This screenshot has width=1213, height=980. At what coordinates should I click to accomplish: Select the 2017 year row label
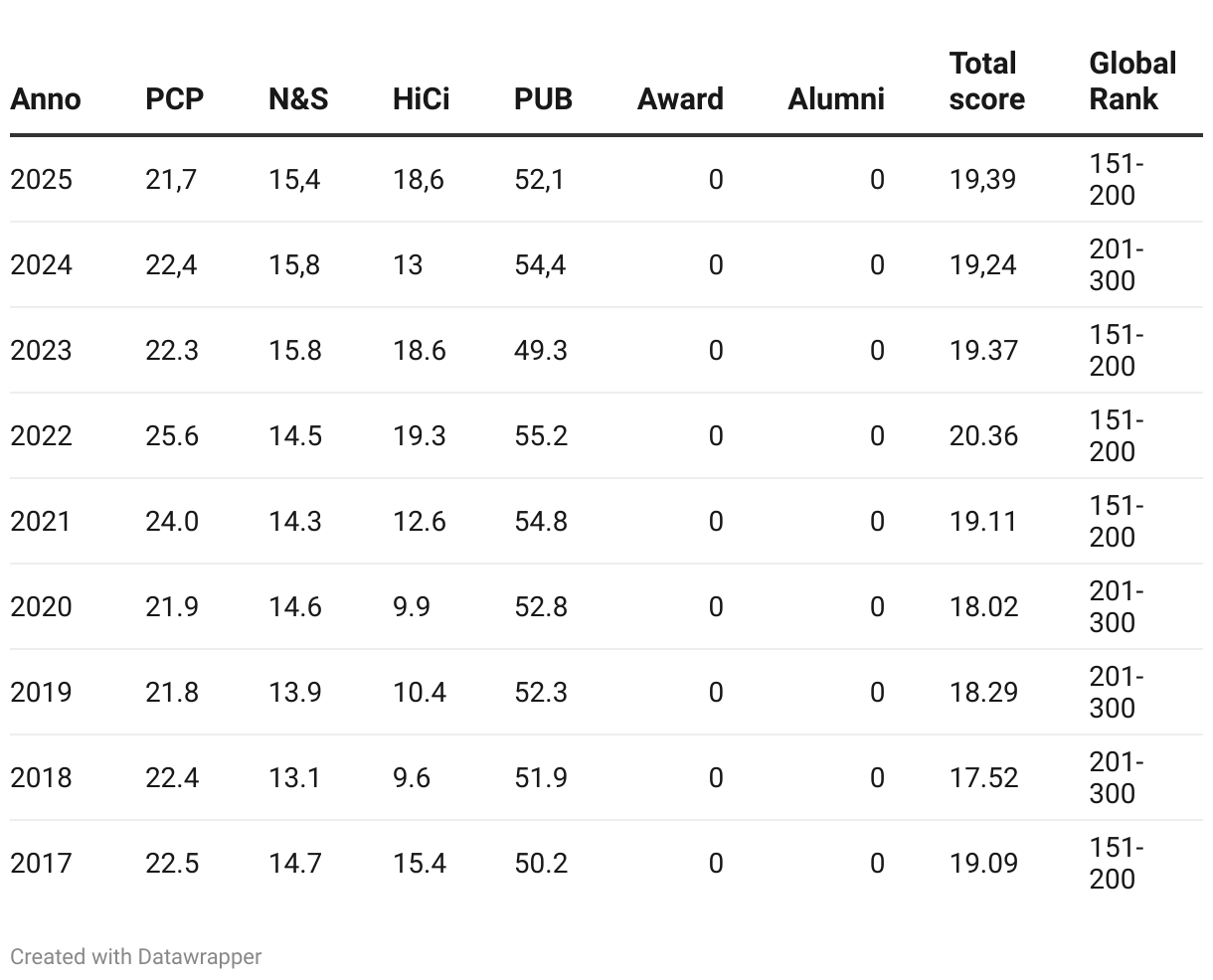coord(42,864)
